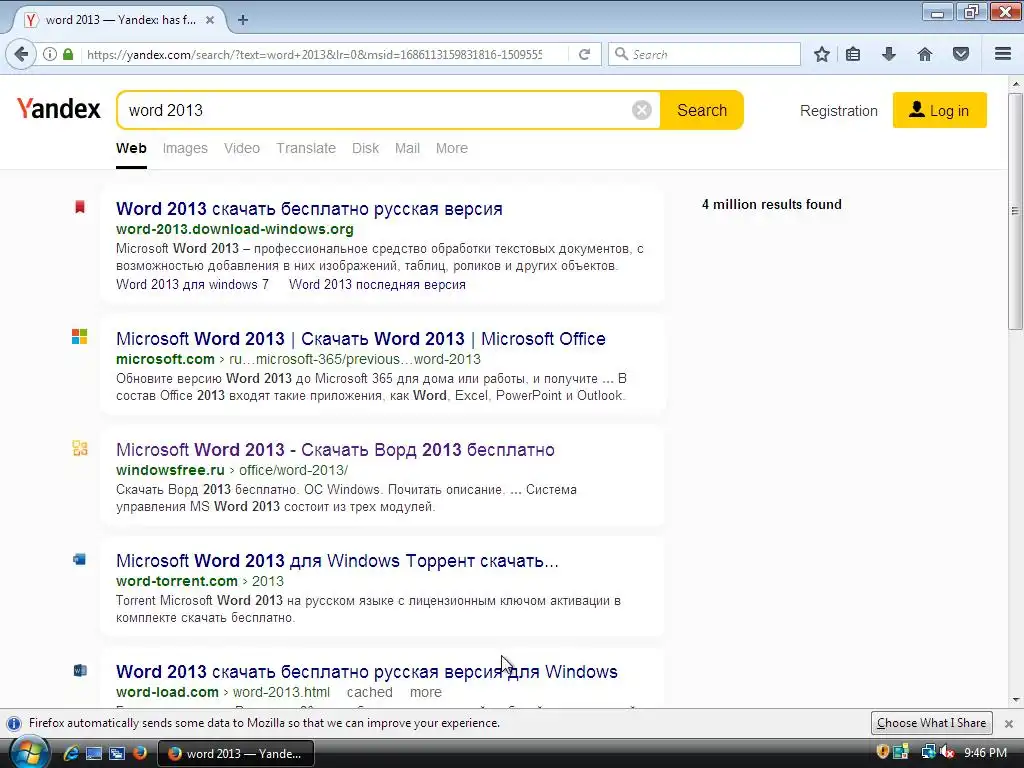Open the site information icon in address bar
1024x768 pixels.
coord(50,54)
